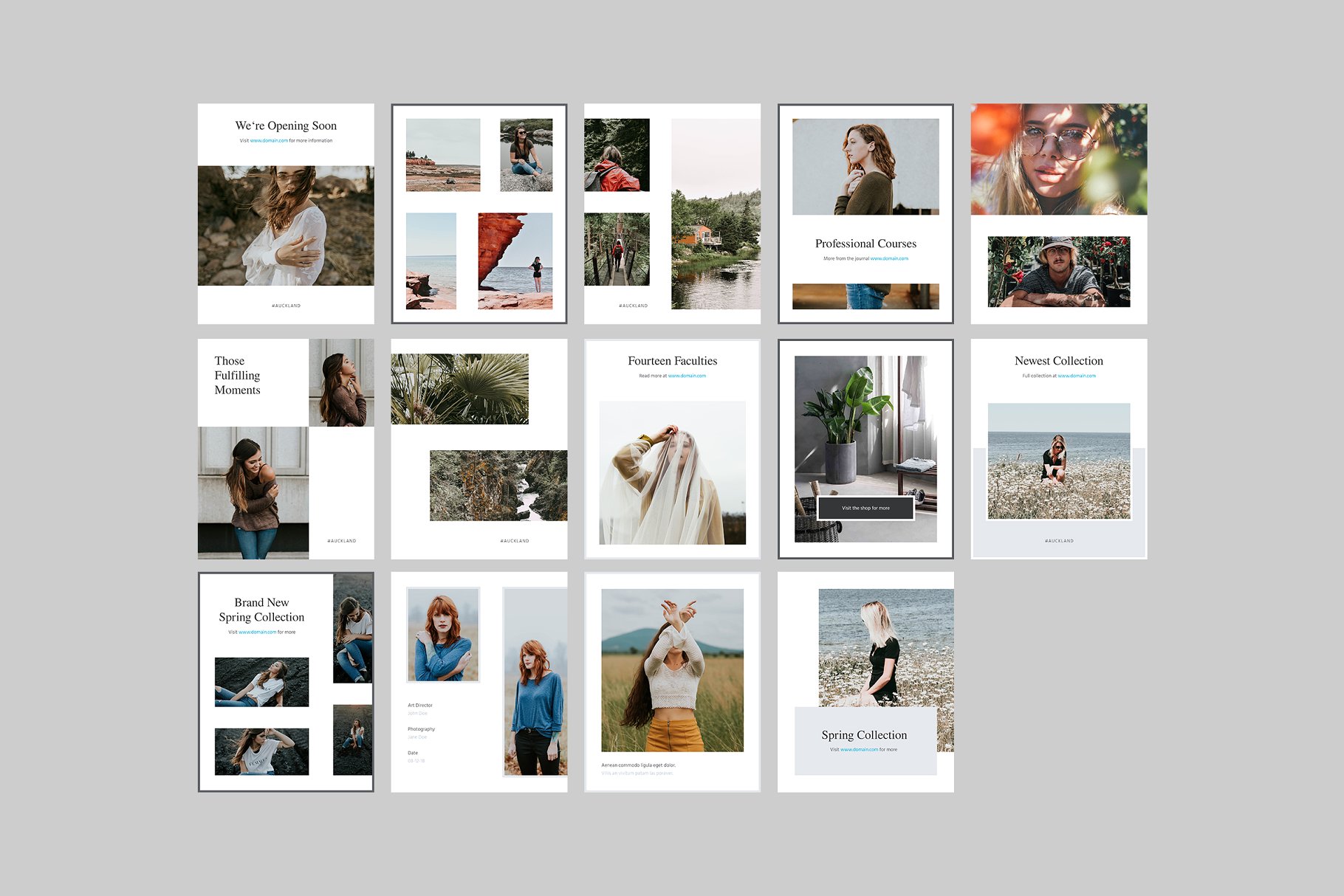Click the Newest Collection heading

[1058, 361]
